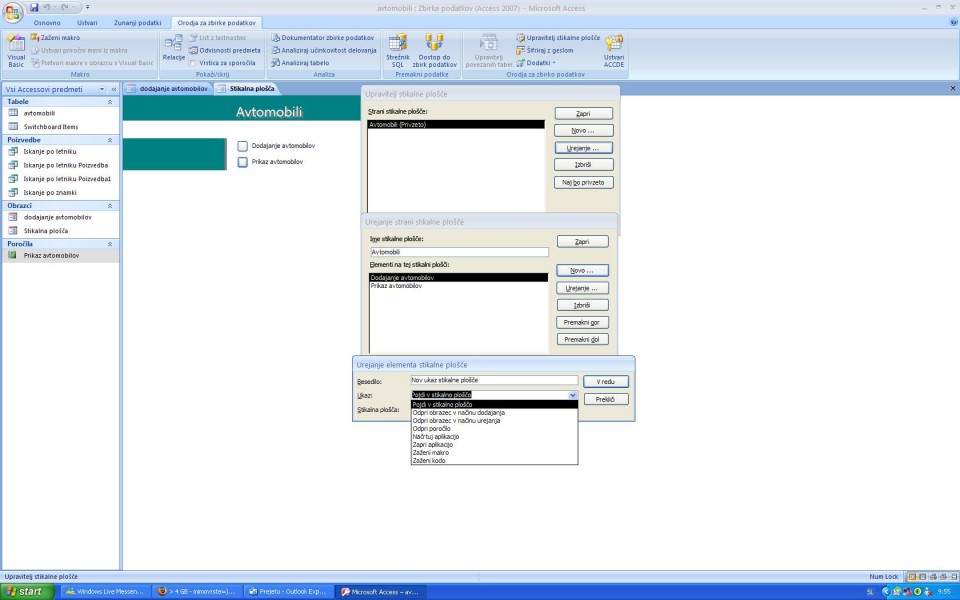
Task: Collapse the navigation pane with «
Action: [x=114, y=89]
